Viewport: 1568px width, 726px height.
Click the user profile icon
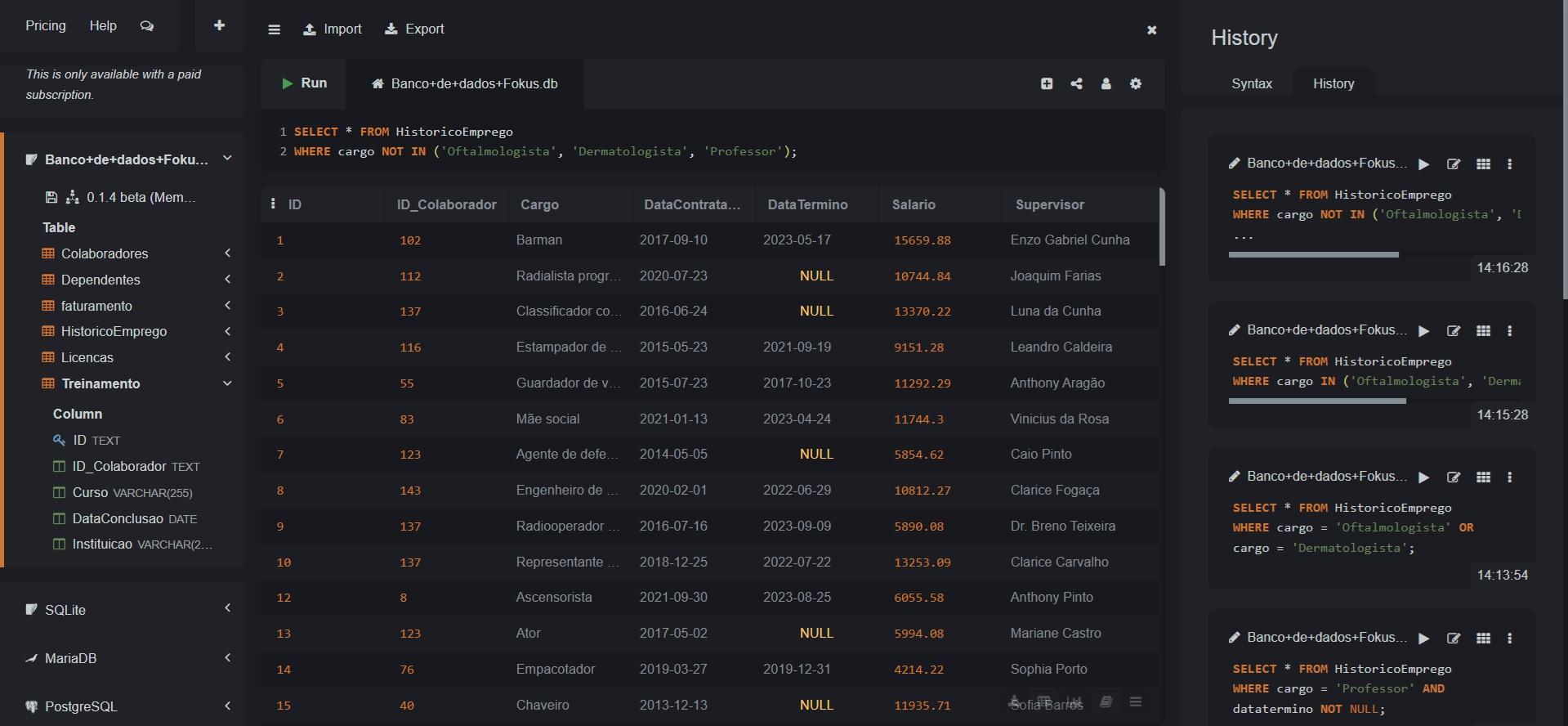(1106, 83)
